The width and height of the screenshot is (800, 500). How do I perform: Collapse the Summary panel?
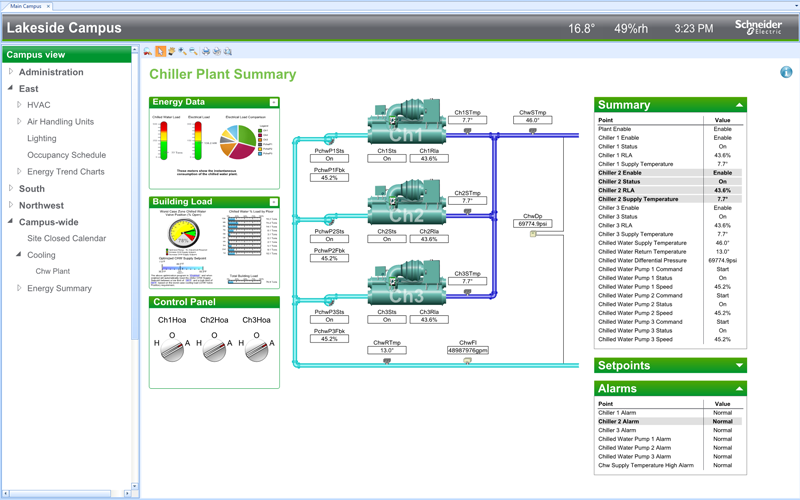pos(739,104)
